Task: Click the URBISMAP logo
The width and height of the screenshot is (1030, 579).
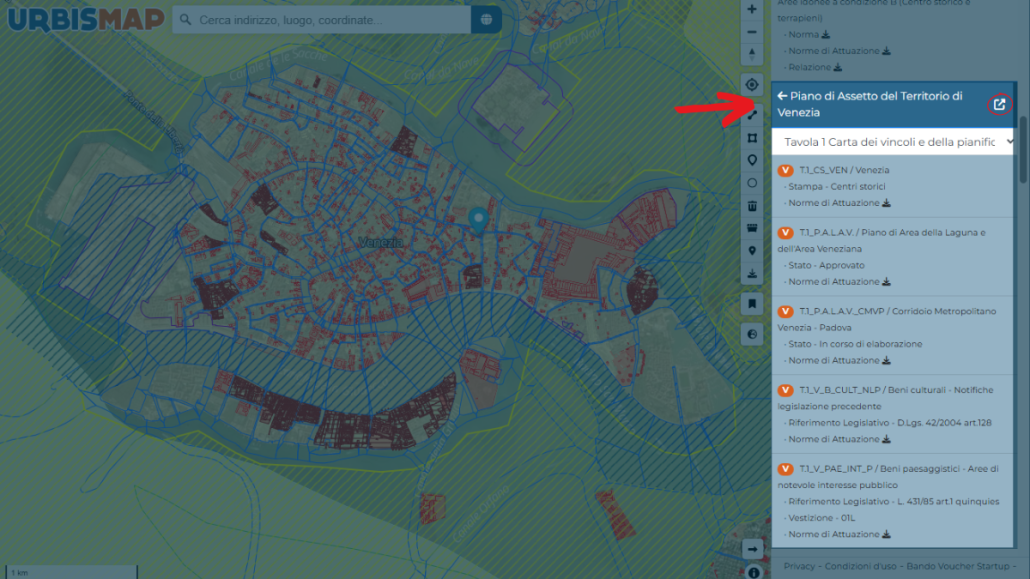Action: coord(85,19)
